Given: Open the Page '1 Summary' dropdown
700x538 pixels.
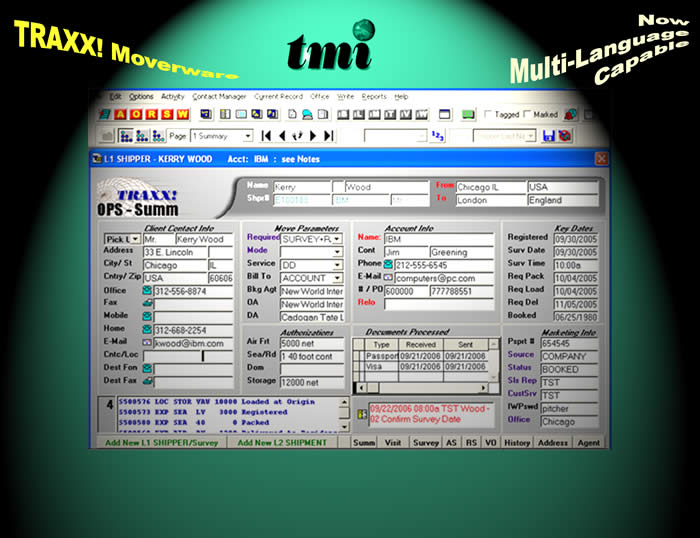Looking at the screenshot, I should [248, 136].
